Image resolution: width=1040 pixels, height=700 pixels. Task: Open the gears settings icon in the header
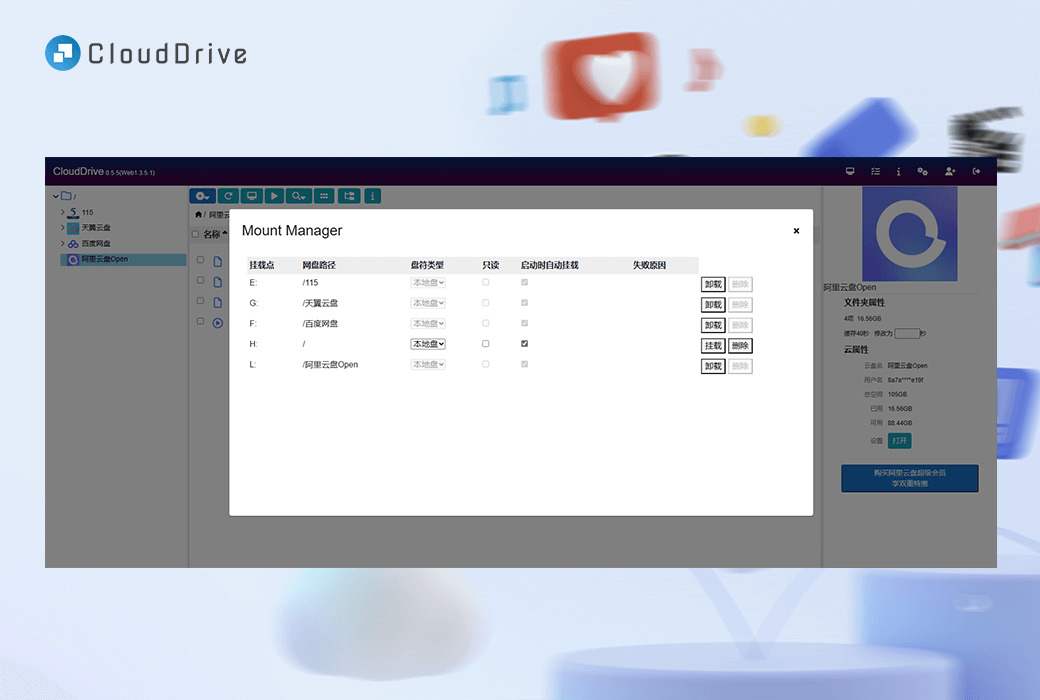pos(923,172)
